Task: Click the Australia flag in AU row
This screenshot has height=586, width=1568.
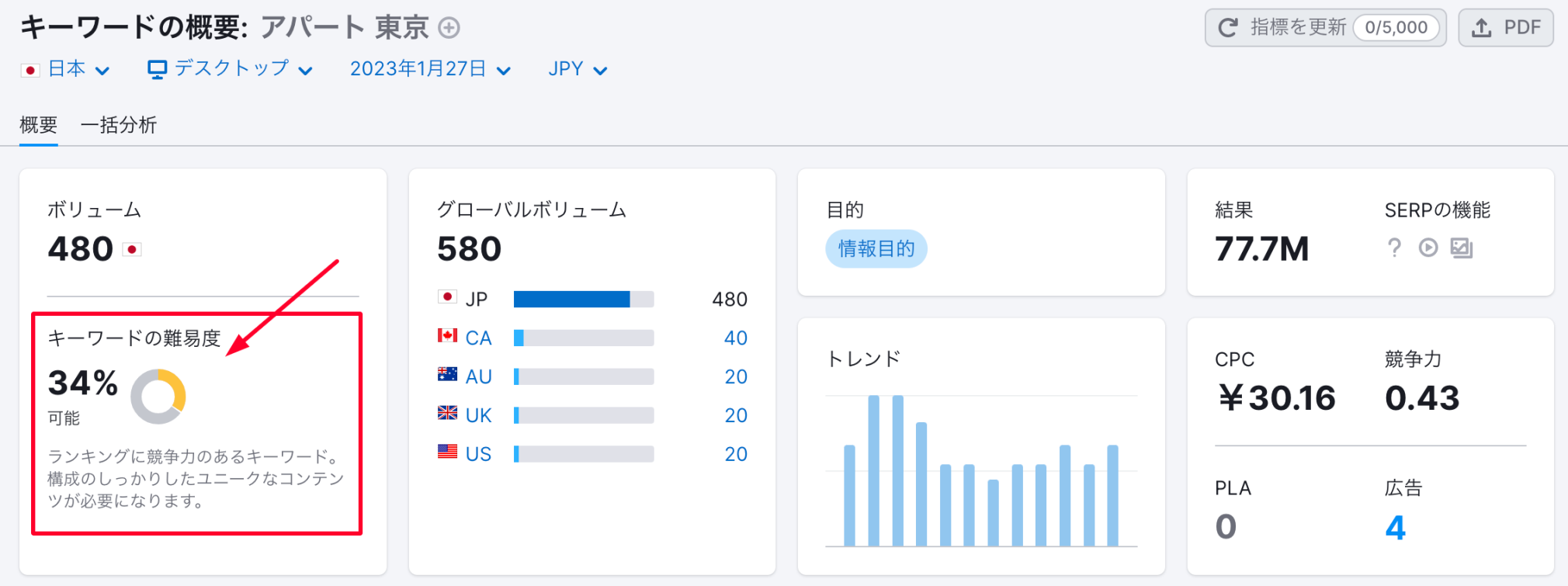Action: click(x=447, y=374)
